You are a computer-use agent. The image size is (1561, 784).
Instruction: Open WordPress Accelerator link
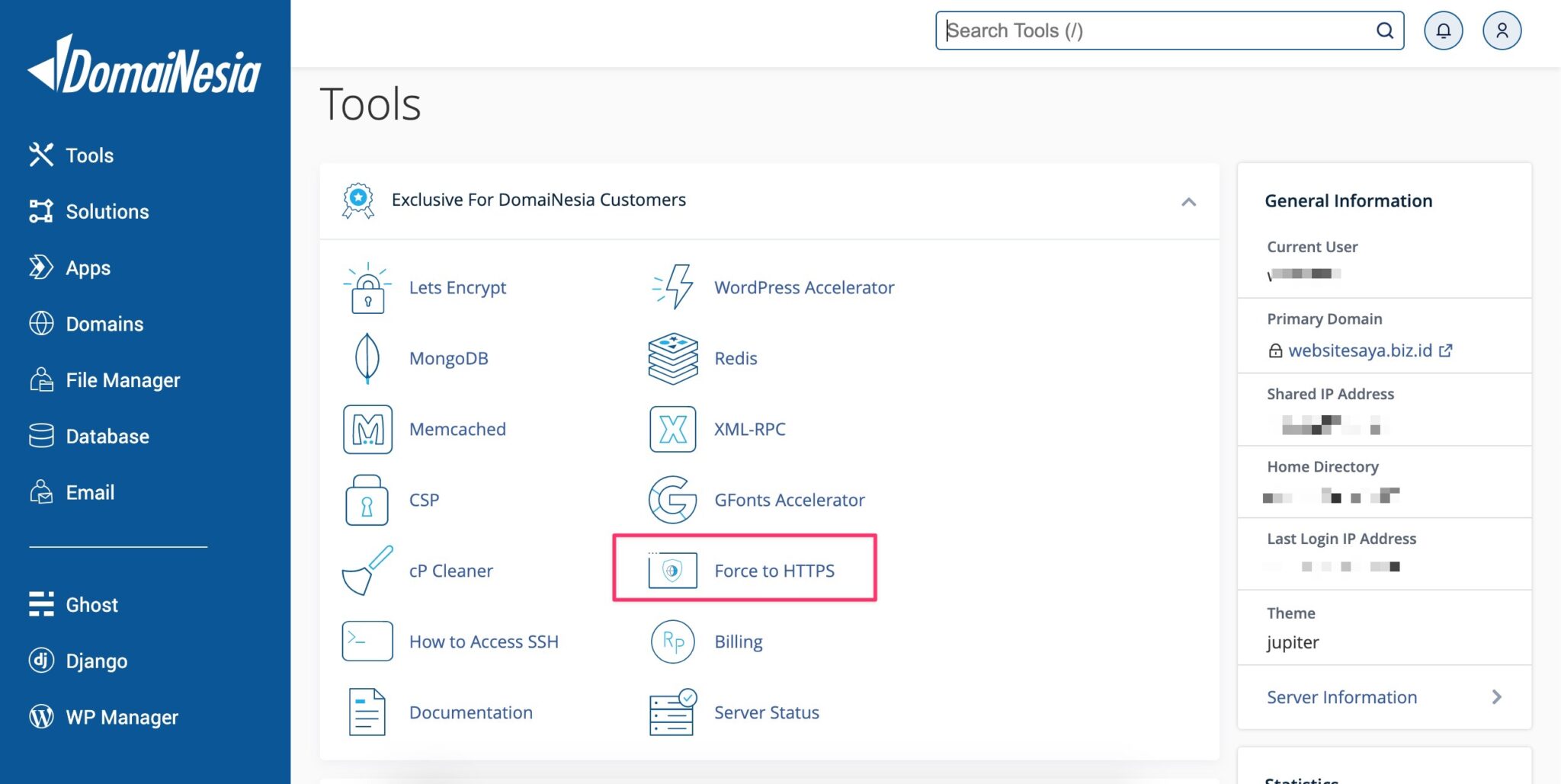tap(804, 288)
